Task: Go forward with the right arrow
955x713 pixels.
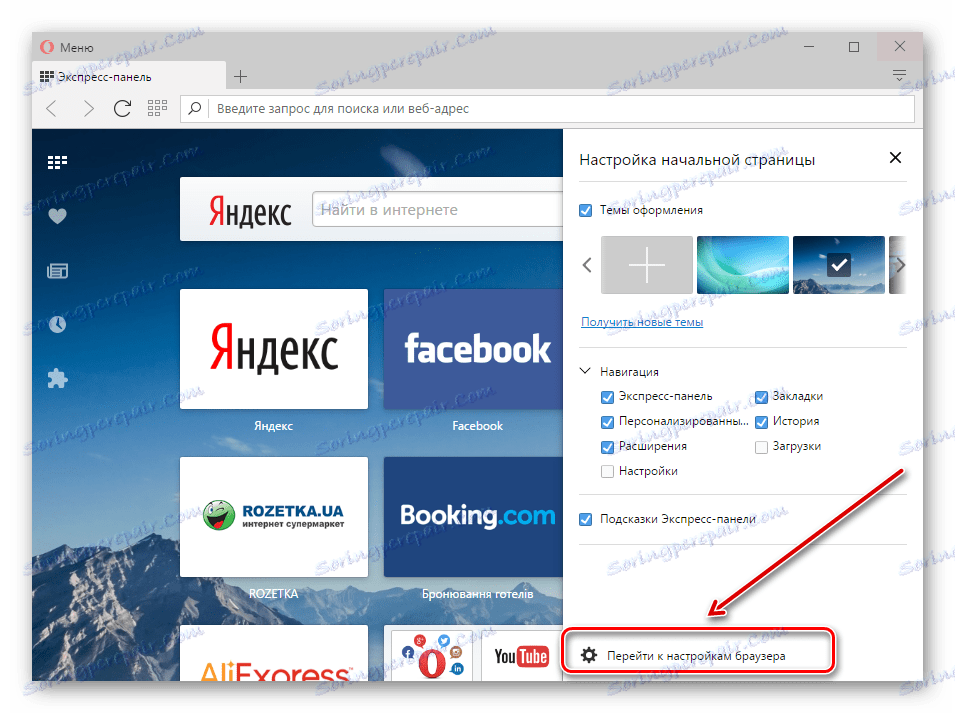Action: 88,108
